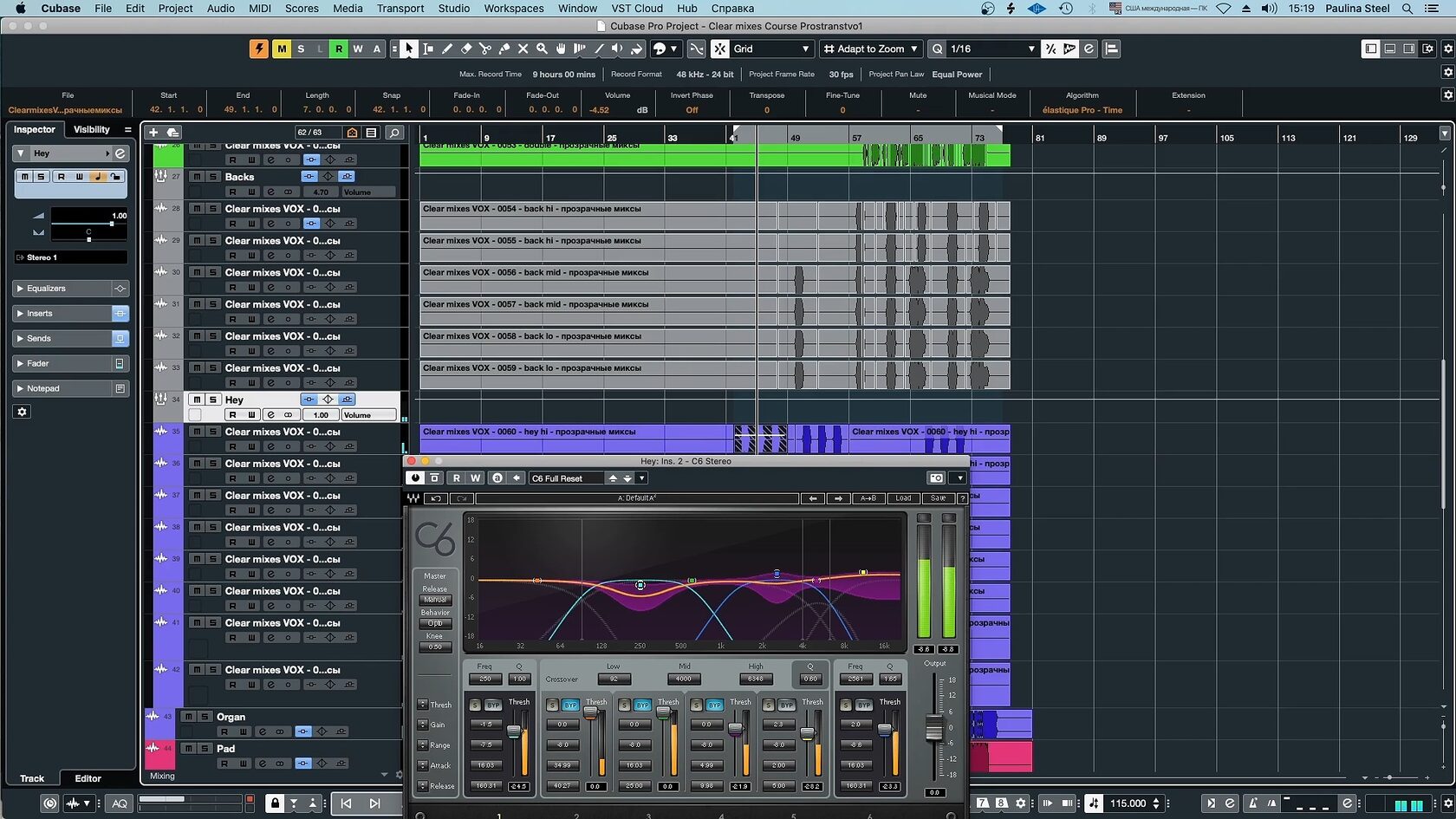This screenshot has height=819, width=1456.
Task: Click Save button in C6 plugin
Action: [x=938, y=498]
